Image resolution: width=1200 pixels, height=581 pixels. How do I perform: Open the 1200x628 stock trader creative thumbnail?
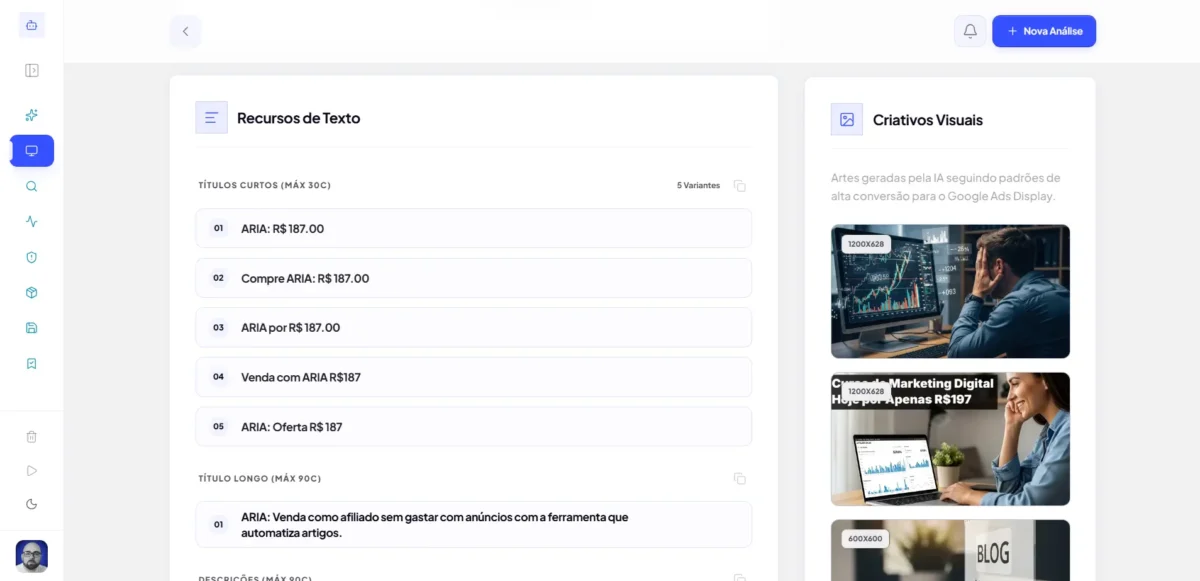tap(950, 291)
